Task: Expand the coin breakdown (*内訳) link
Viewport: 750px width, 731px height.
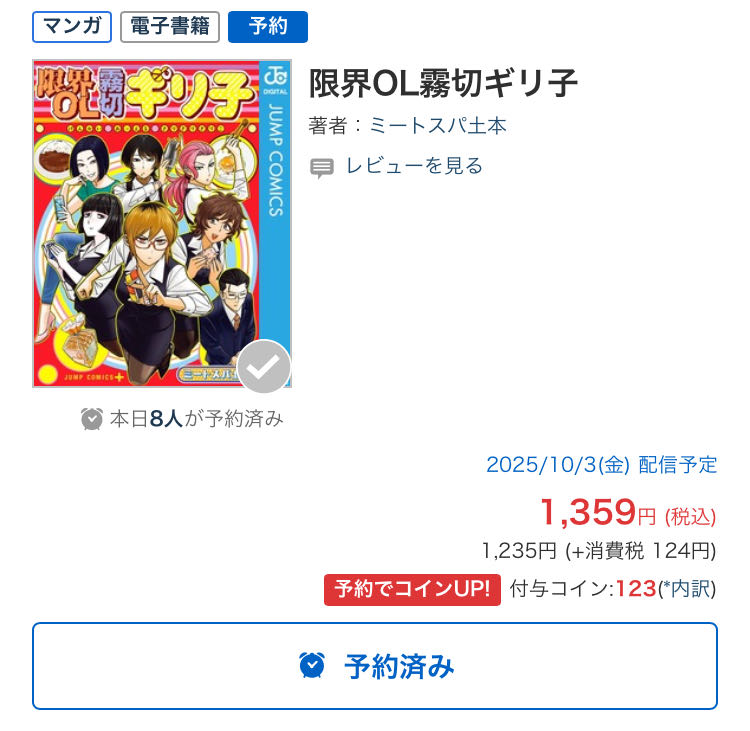Action: [x=687, y=589]
